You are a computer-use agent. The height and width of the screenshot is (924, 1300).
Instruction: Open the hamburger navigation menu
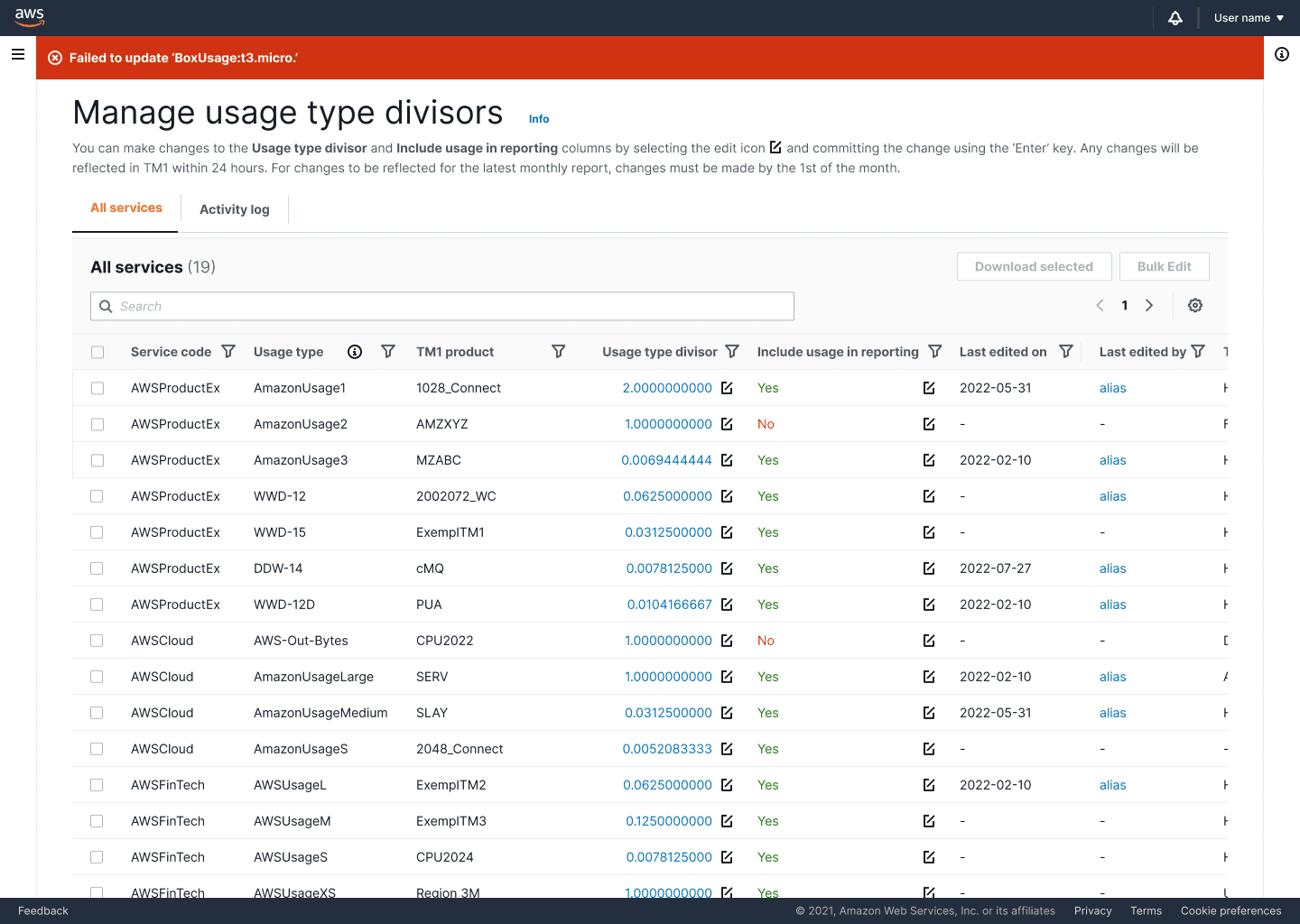(18, 54)
